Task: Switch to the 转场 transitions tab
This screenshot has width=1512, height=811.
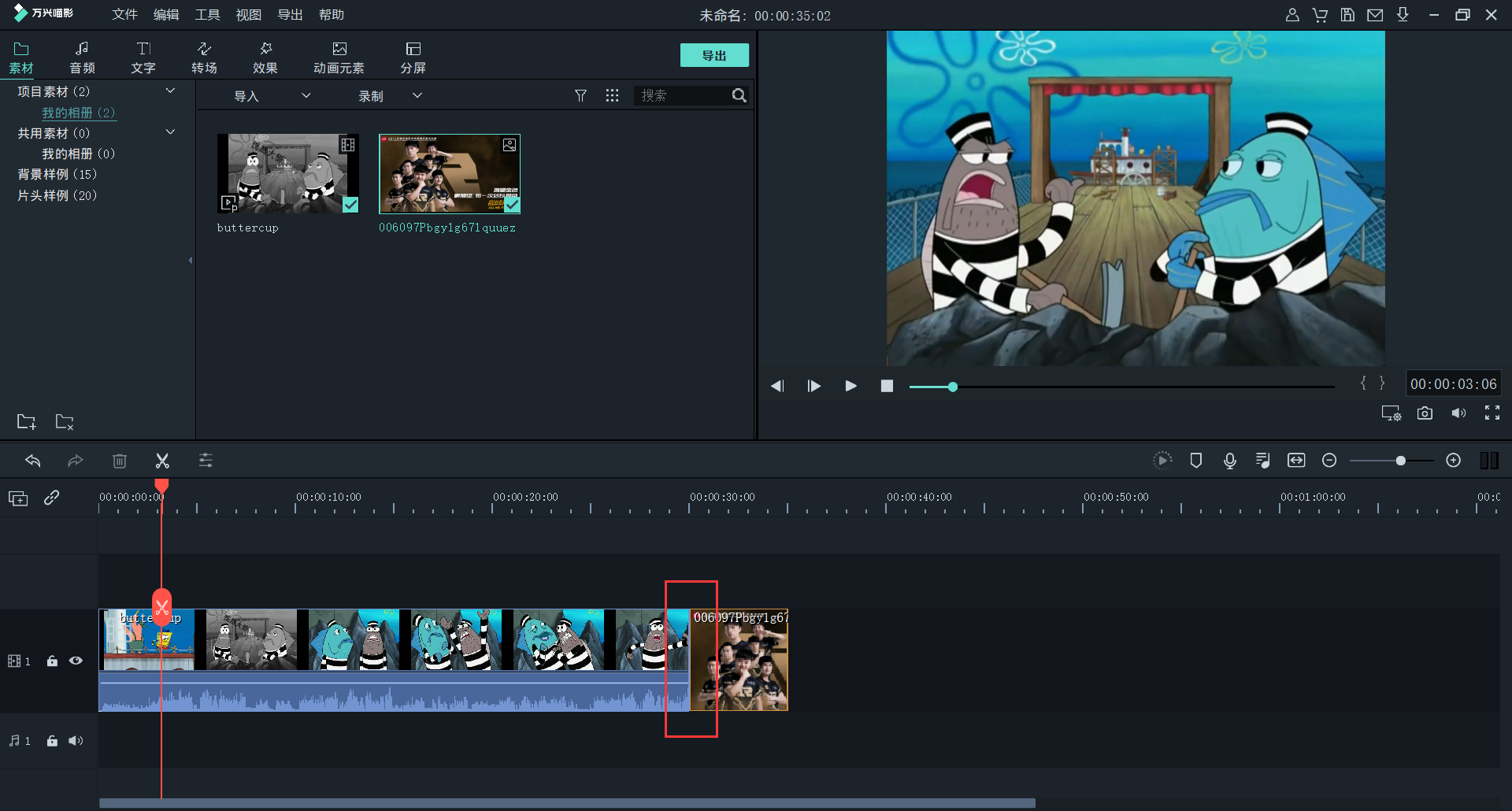Action: coord(204,57)
